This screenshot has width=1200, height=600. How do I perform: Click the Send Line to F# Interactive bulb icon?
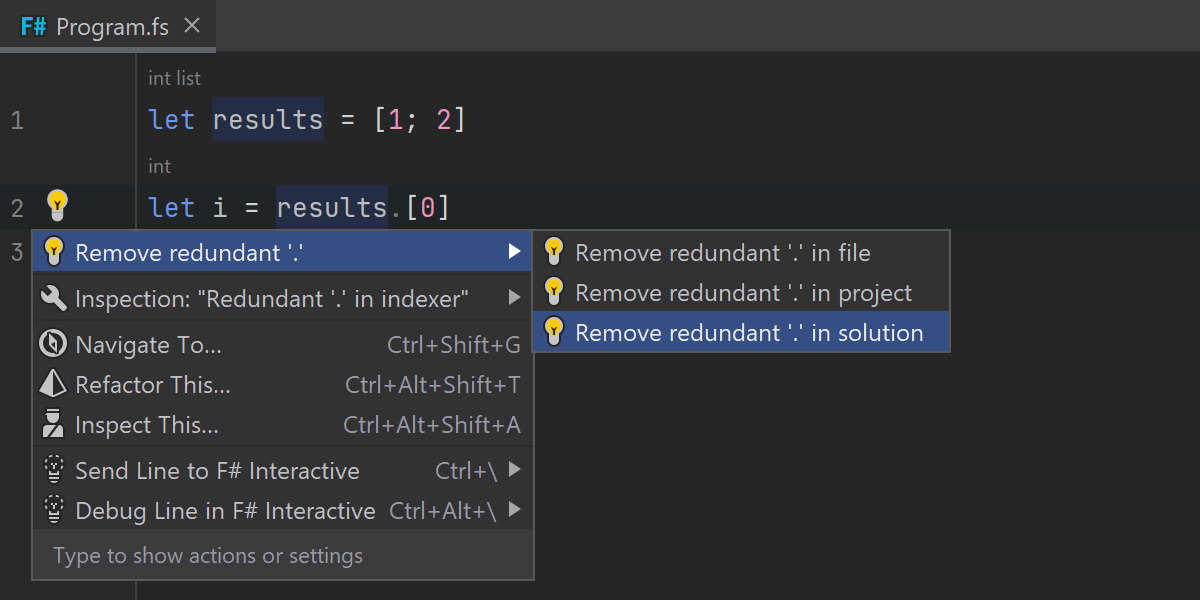click(54, 471)
